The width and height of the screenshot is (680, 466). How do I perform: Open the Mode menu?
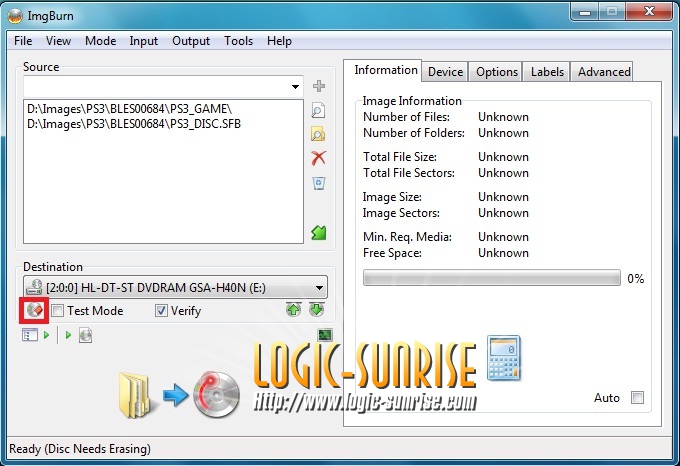[x=100, y=41]
